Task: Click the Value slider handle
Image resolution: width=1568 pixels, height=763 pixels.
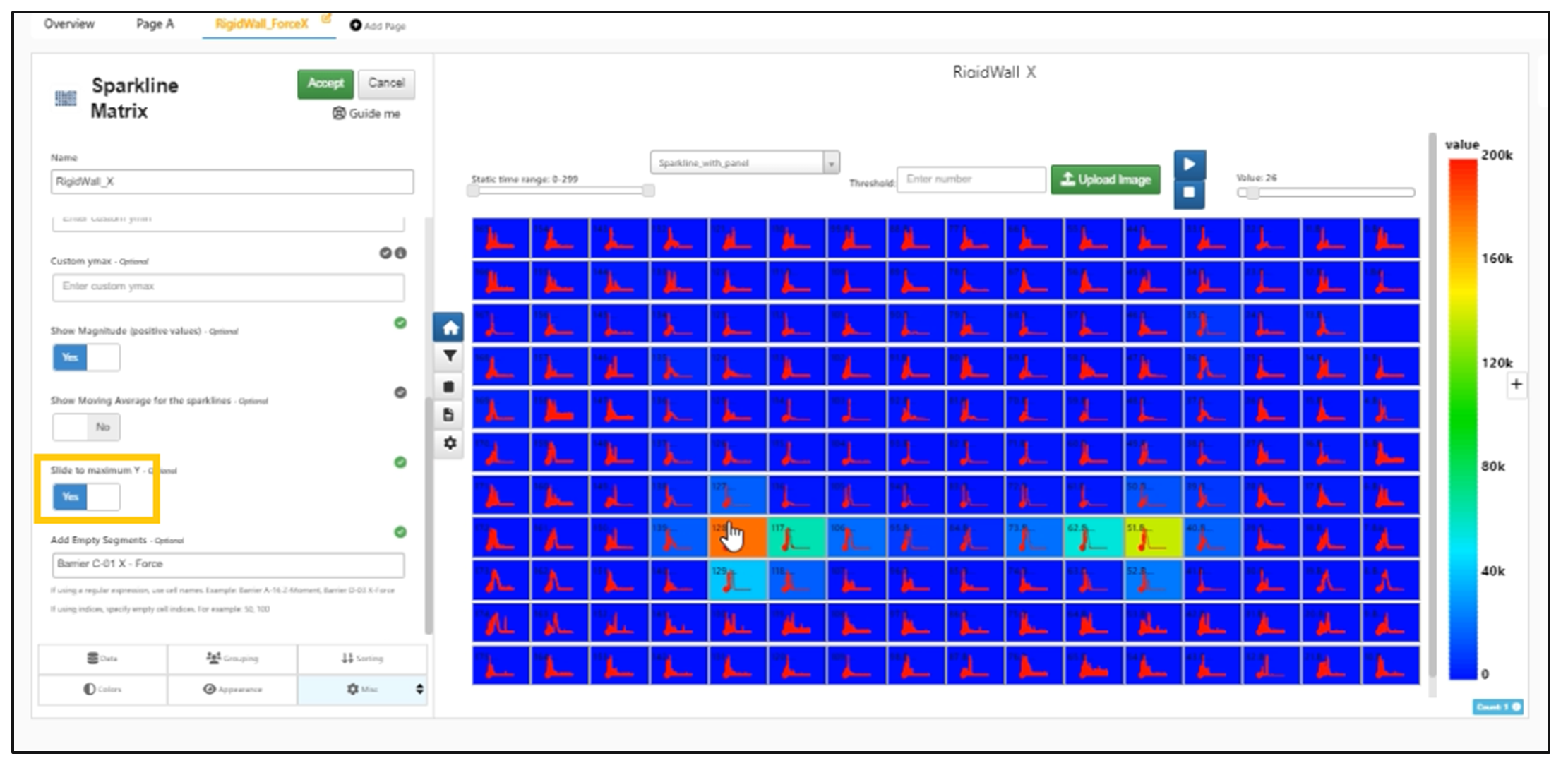Action: [x=1252, y=193]
